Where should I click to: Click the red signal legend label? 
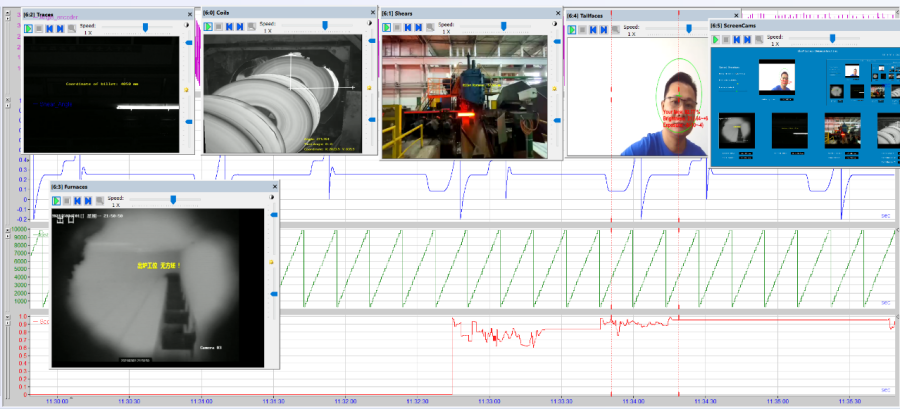pyautogui.click(x=43, y=323)
